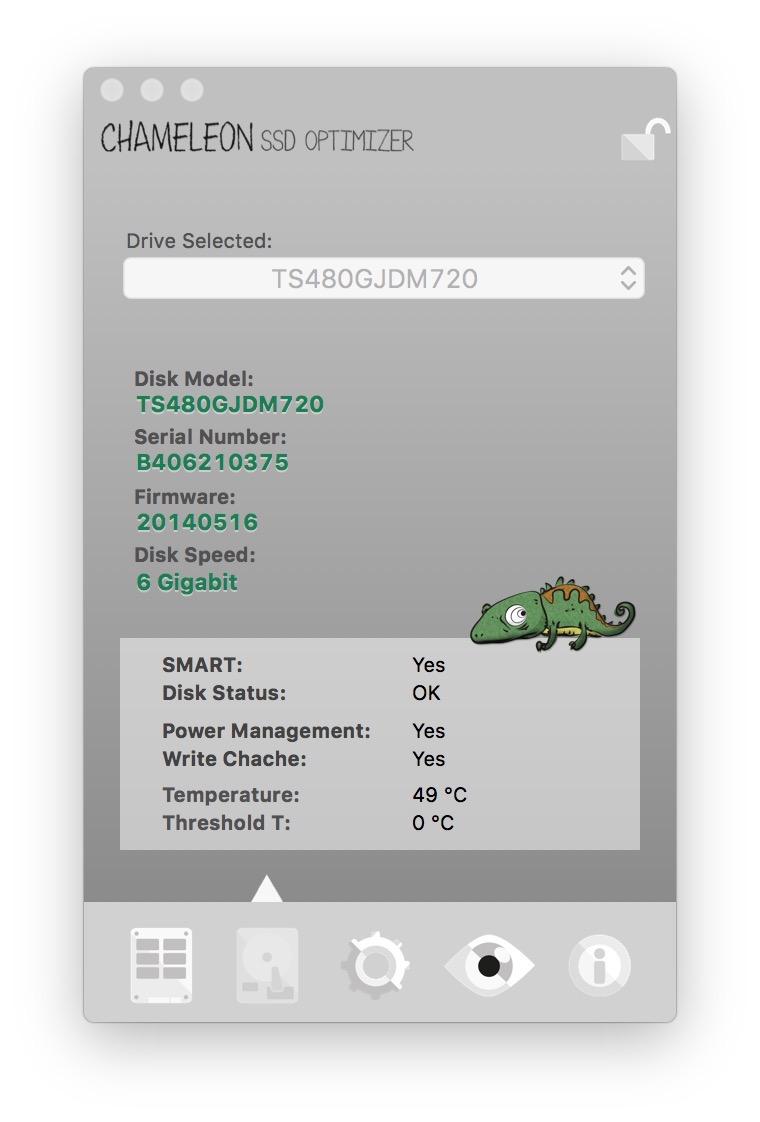
Task: Click the Disk Status label
Action: pos(224,693)
